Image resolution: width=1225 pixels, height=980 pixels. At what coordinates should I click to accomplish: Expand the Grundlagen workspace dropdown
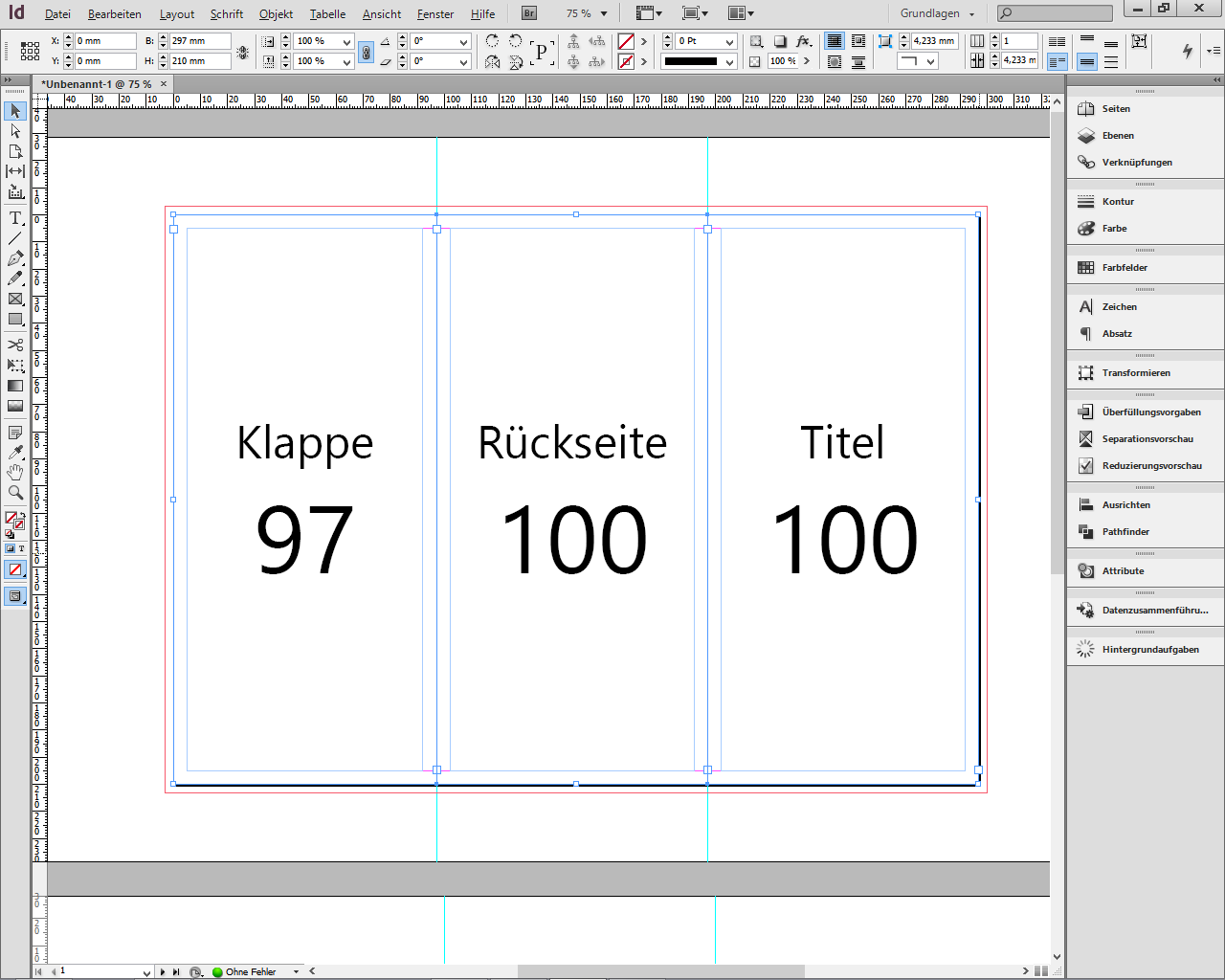pos(971,14)
